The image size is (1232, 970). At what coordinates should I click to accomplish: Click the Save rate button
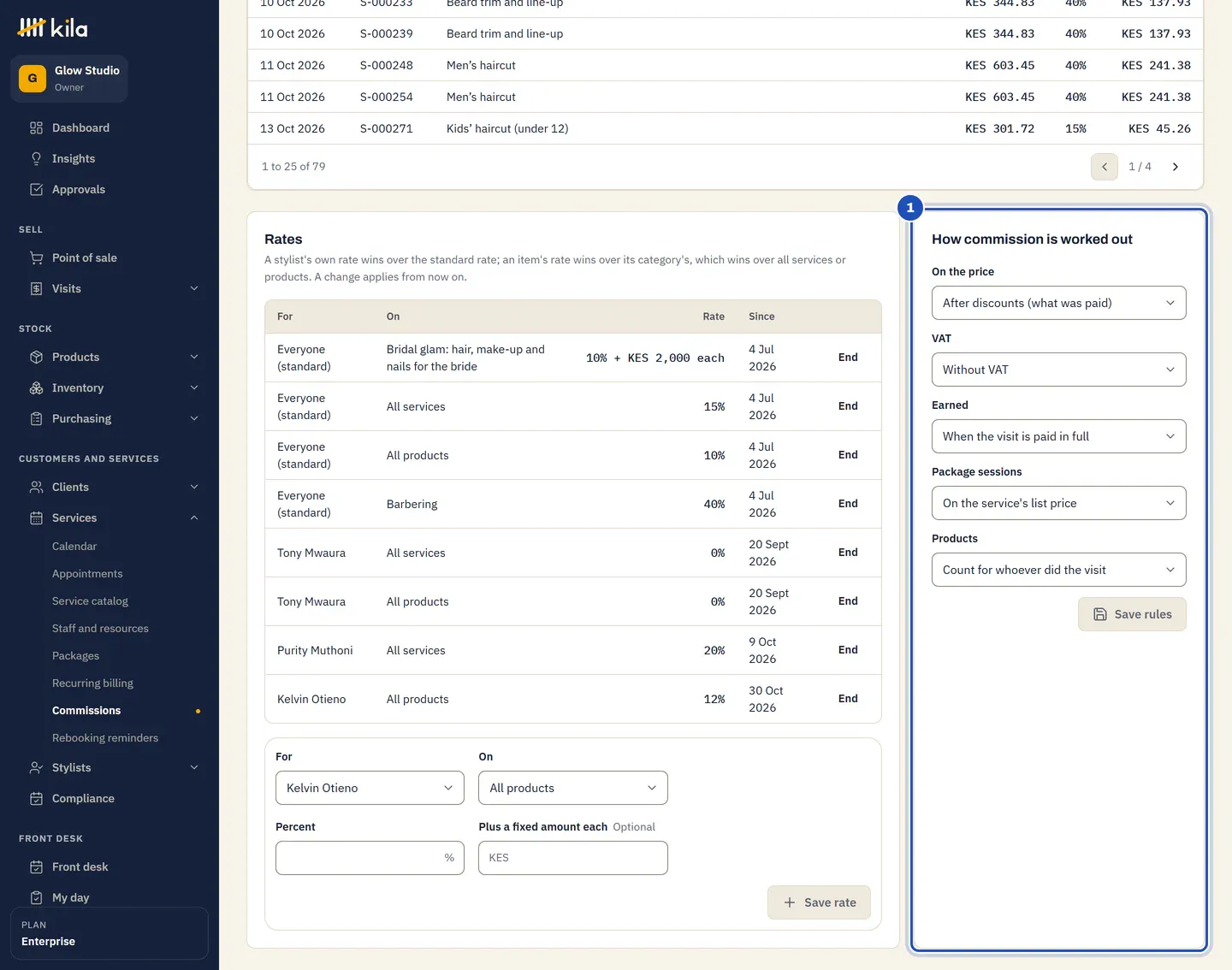819,902
